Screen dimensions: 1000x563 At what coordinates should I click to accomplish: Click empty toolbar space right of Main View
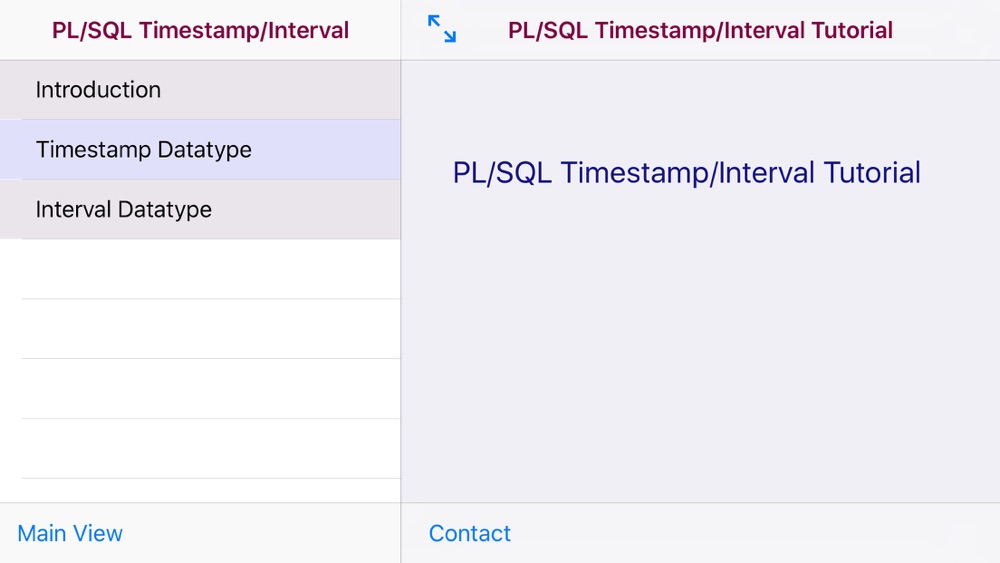point(261,533)
